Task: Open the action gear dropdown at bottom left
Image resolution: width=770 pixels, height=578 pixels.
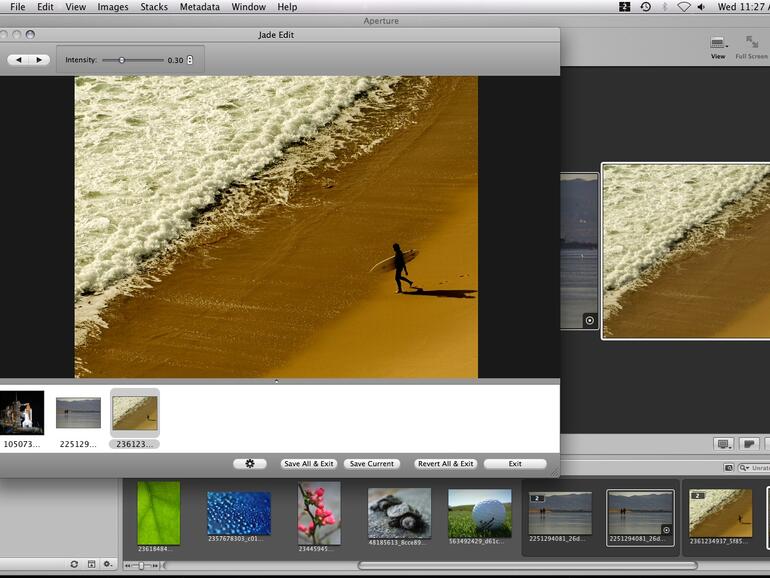Action: coord(108,564)
